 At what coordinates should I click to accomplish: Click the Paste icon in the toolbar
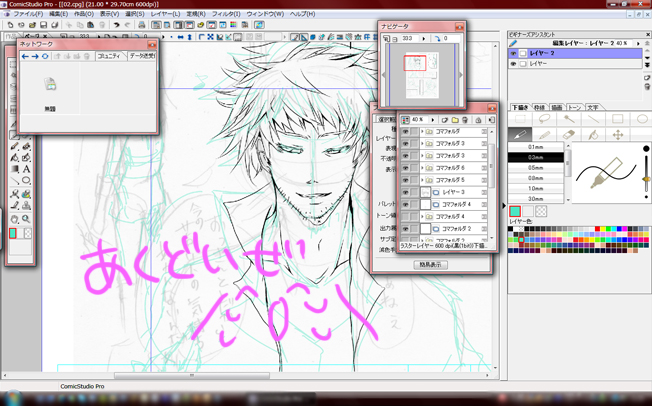91,25
